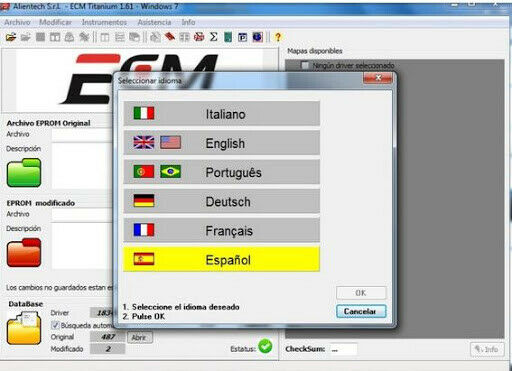
Task: Choose Deutsch as the language
Action: [x=222, y=201]
